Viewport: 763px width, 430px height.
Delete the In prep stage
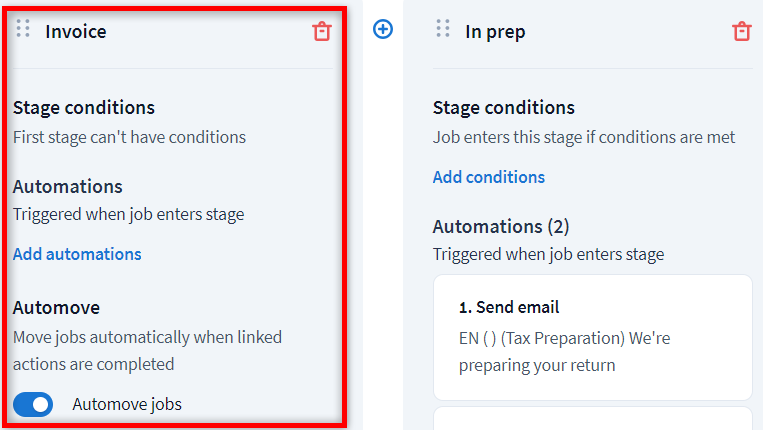pyautogui.click(x=741, y=31)
